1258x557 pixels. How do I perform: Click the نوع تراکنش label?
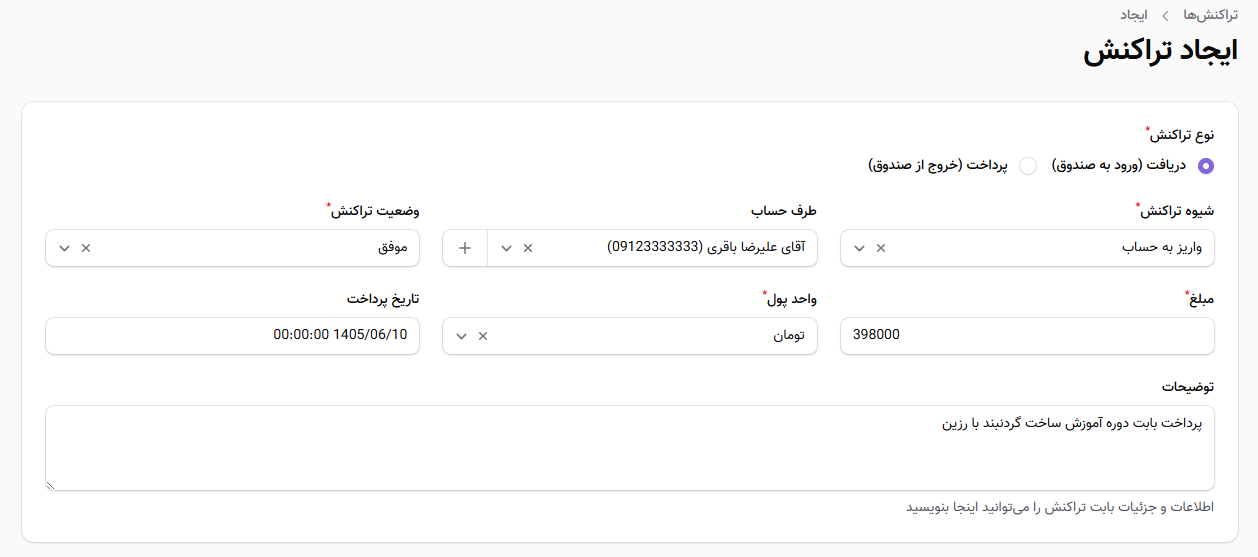(x=1182, y=134)
